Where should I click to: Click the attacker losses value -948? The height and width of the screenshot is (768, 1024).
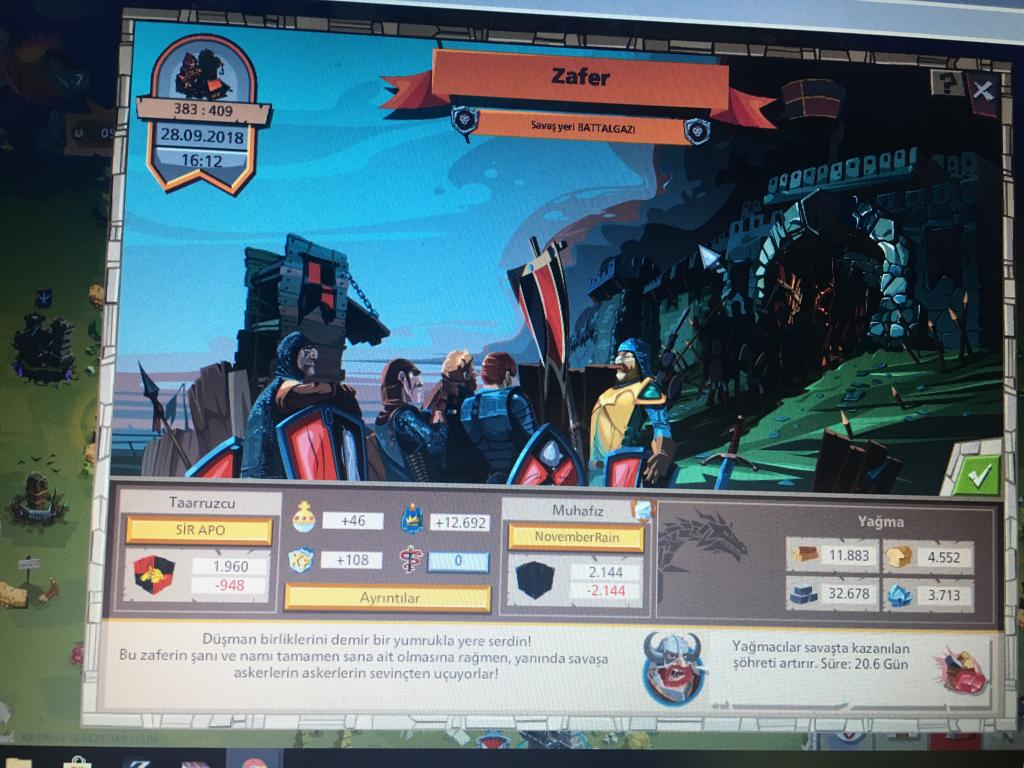(x=230, y=585)
